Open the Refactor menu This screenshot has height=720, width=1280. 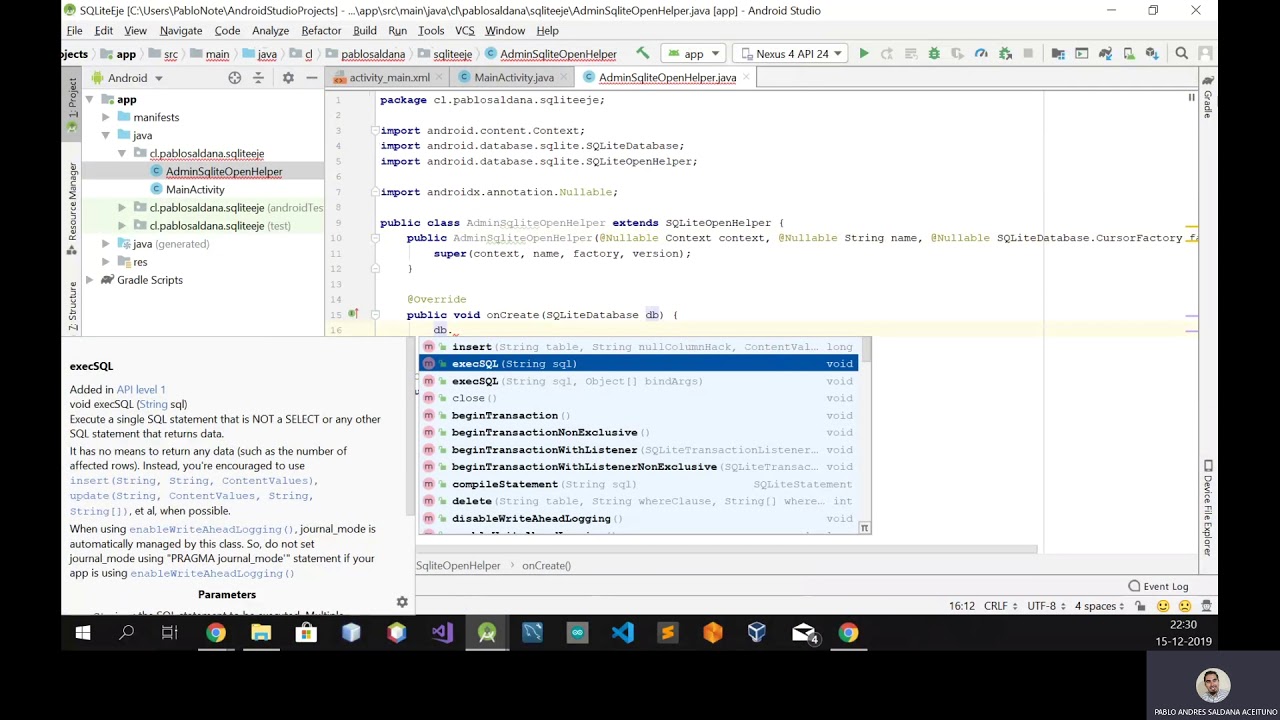pyautogui.click(x=321, y=31)
